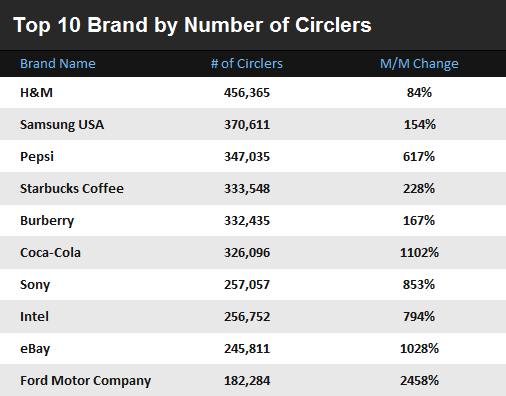
Task: Select the Samsung USA brand cell
Action: tap(62, 125)
